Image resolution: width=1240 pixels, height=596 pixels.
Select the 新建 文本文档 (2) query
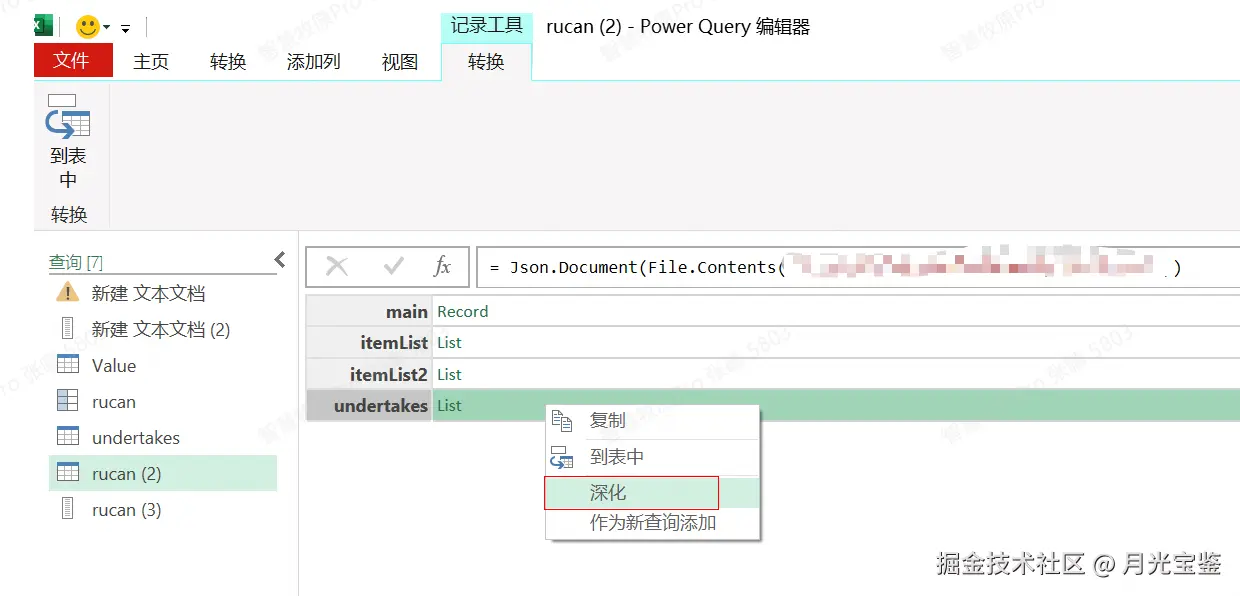coord(163,329)
